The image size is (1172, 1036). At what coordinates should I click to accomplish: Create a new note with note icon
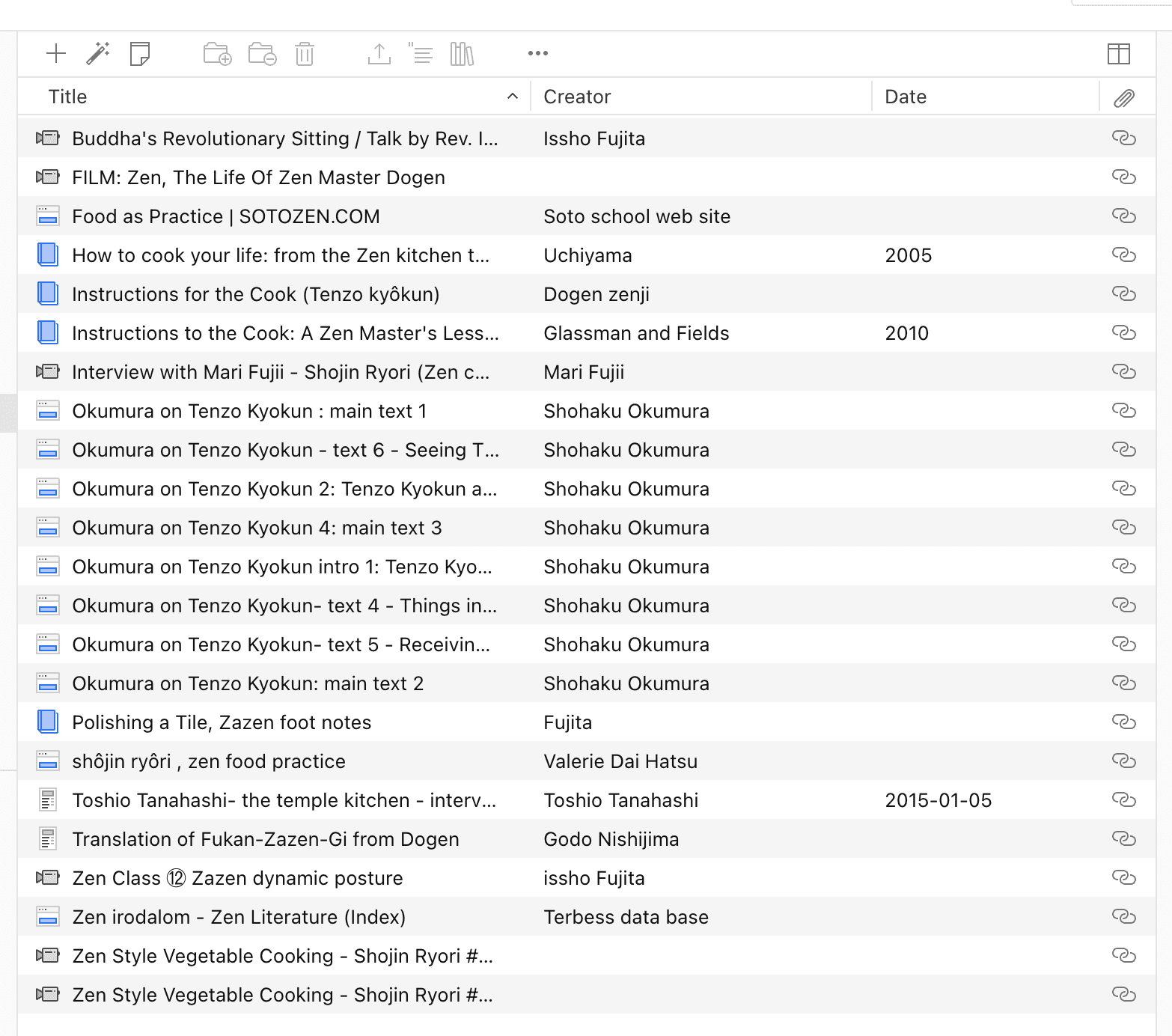[x=140, y=53]
